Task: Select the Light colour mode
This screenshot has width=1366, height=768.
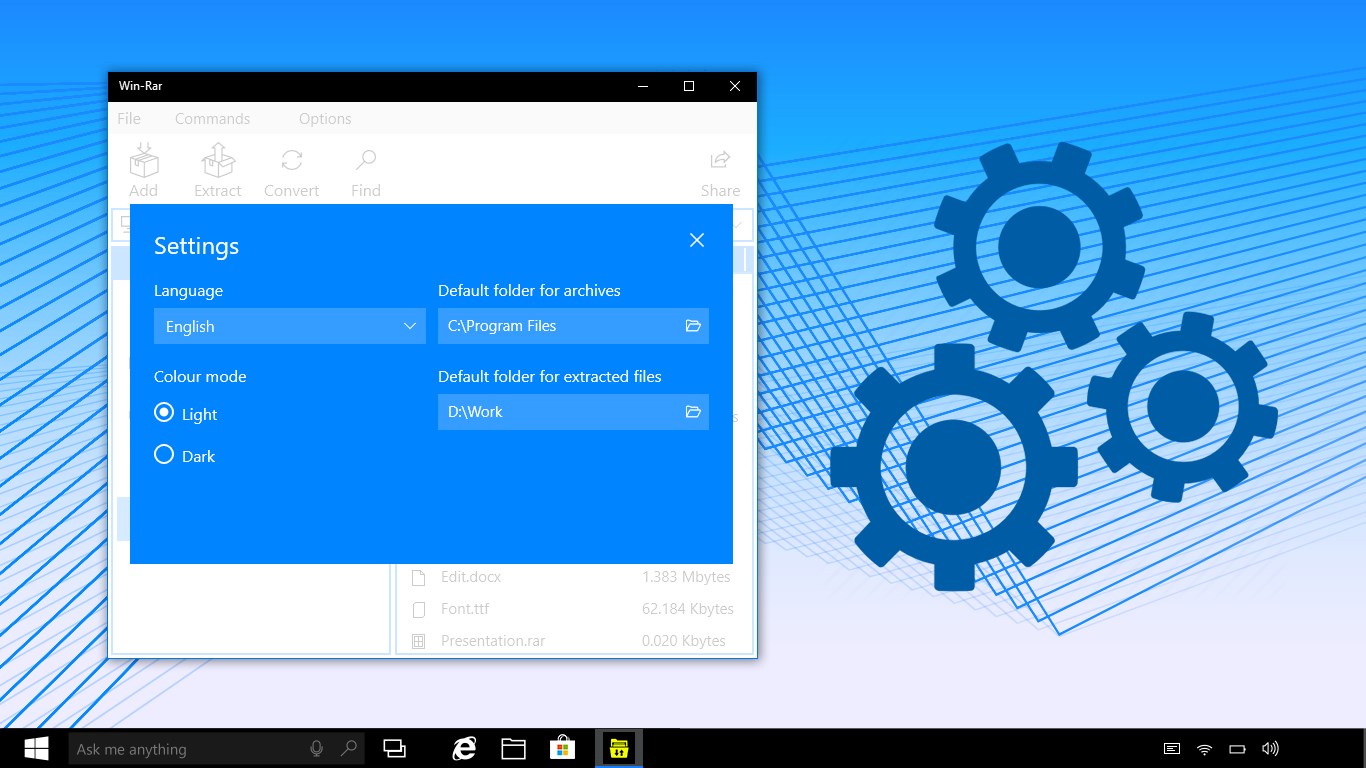Action: click(164, 412)
